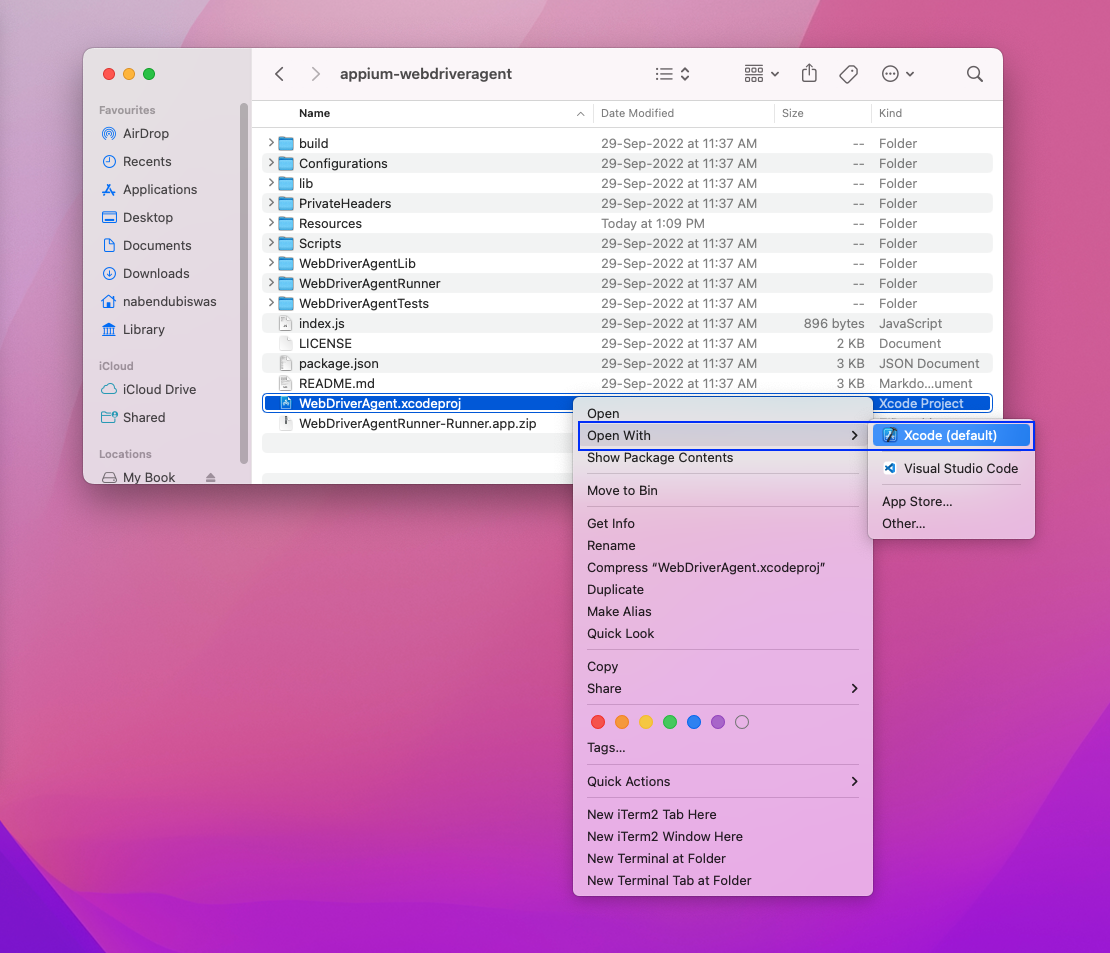Viewport: 1110px width, 953px height.
Task: Eject the My Book drive
Action: pos(210,477)
